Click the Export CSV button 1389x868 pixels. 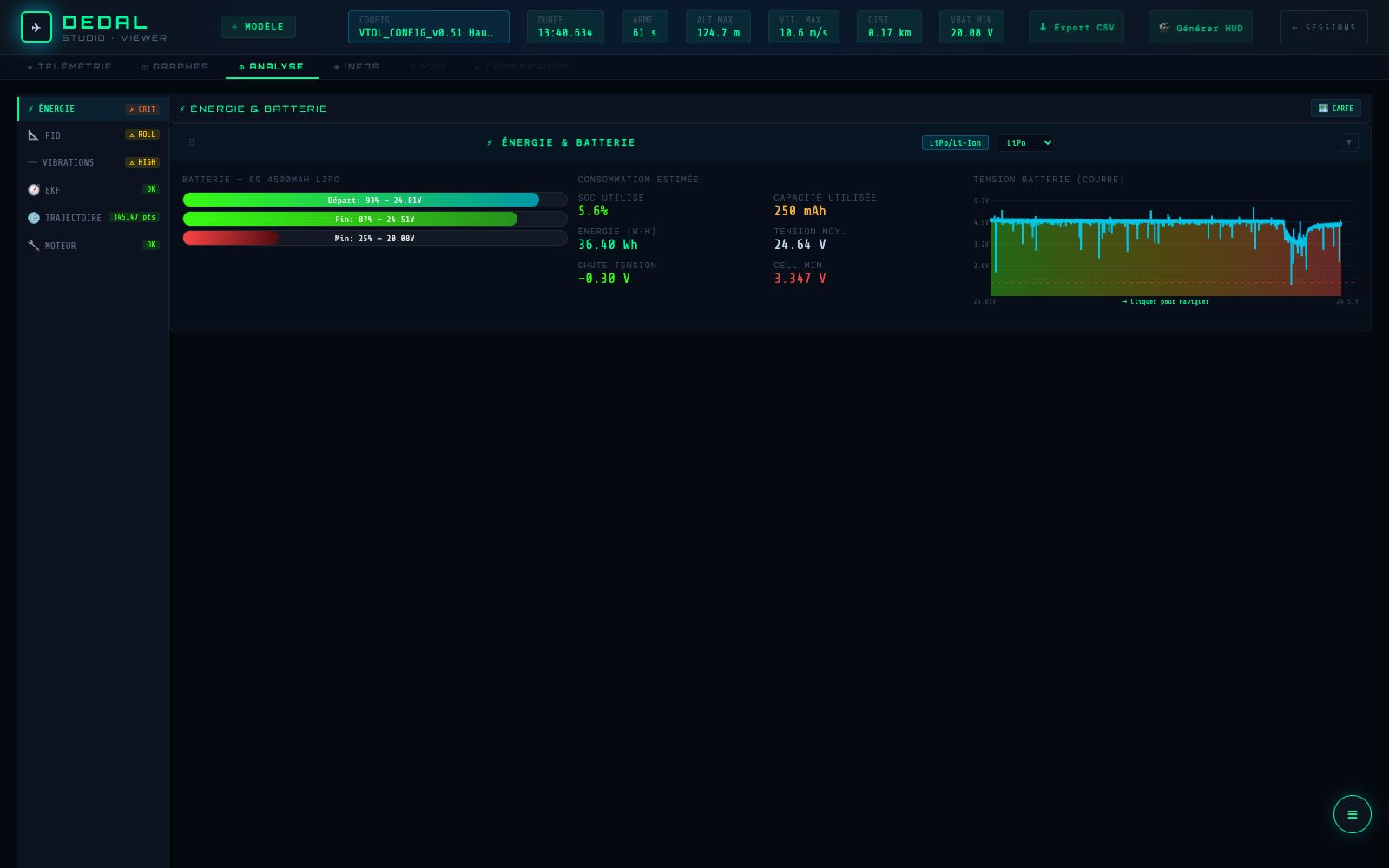tap(1076, 27)
